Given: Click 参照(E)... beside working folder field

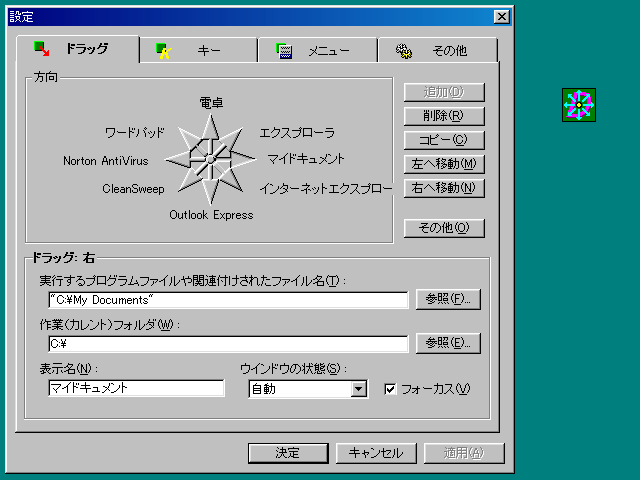Looking at the screenshot, I should click(x=448, y=343).
